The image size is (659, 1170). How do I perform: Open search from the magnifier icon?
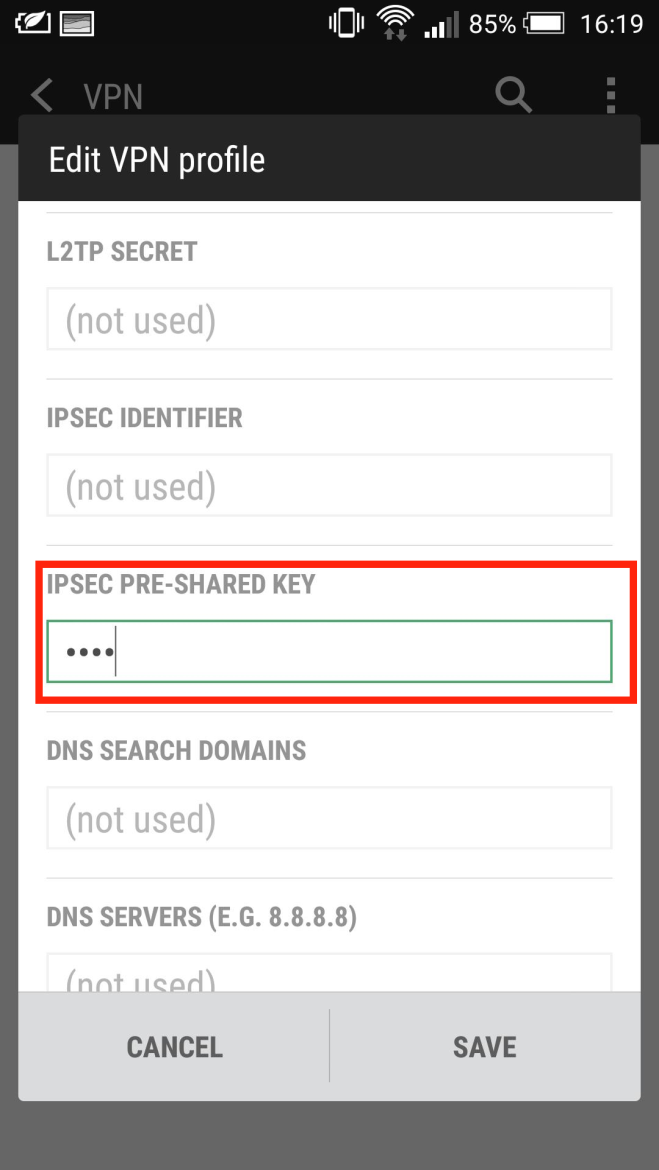click(513, 95)
